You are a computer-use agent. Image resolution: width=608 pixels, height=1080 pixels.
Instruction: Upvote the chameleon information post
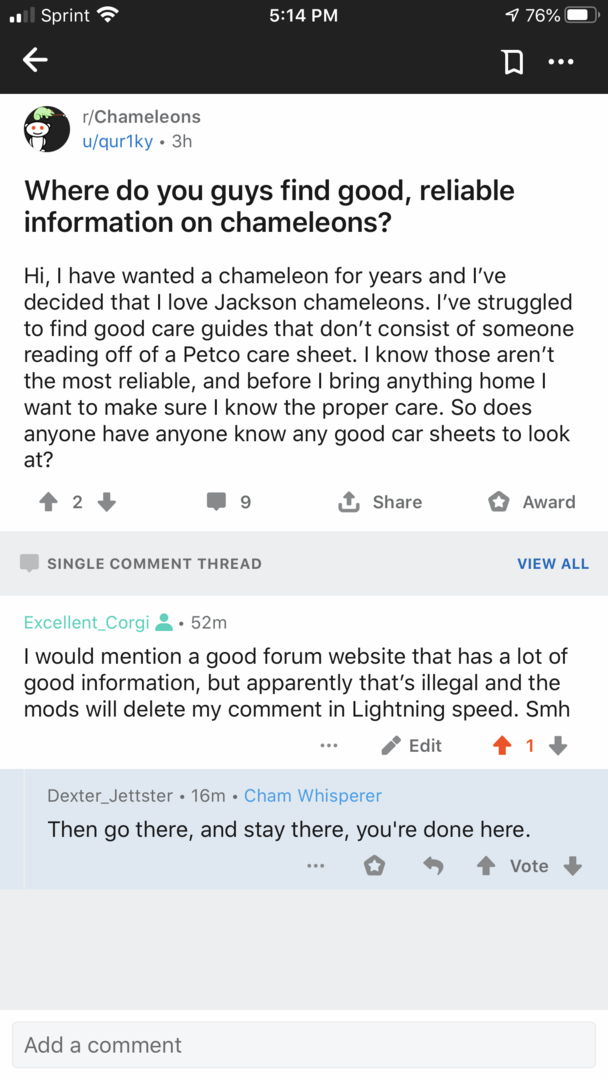click(x=47, y=502)
